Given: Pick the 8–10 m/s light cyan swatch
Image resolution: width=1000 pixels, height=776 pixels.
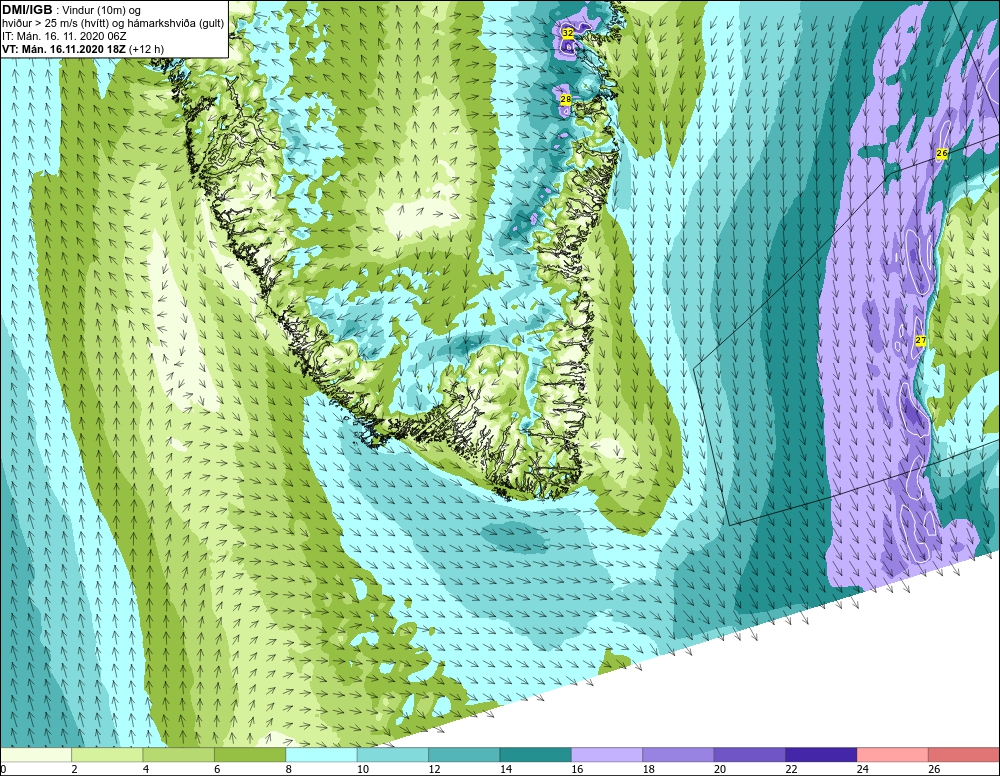Looking at the screenshot, I should [321, 755].
